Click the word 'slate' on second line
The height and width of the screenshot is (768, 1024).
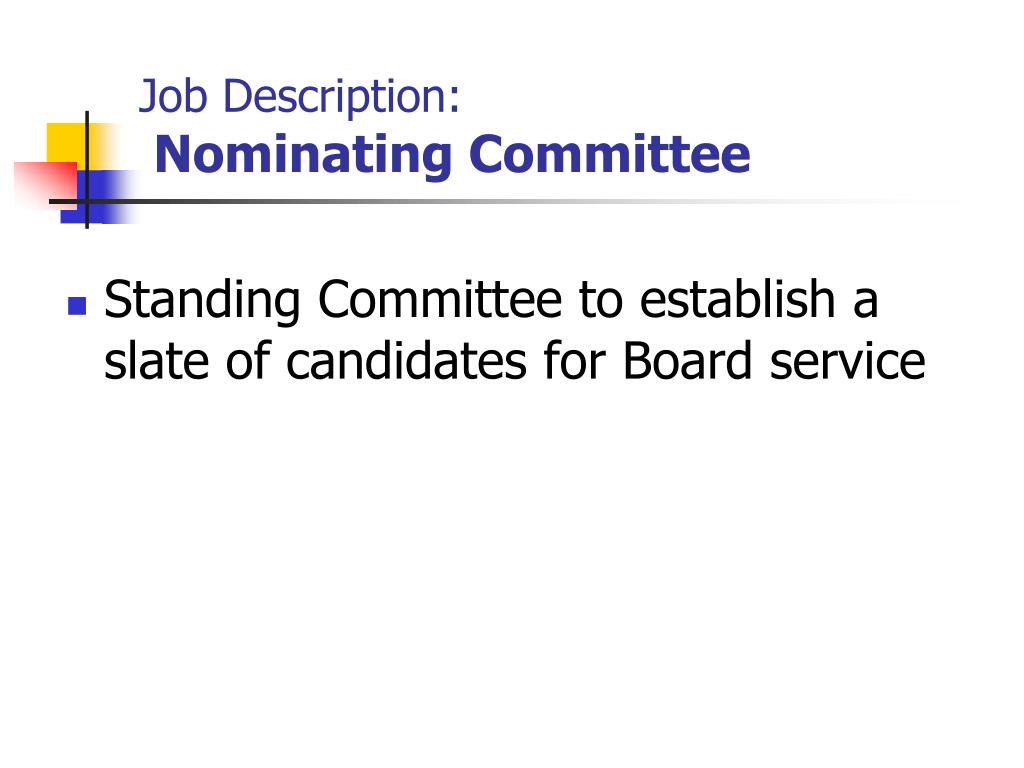[x=157, y=360]
